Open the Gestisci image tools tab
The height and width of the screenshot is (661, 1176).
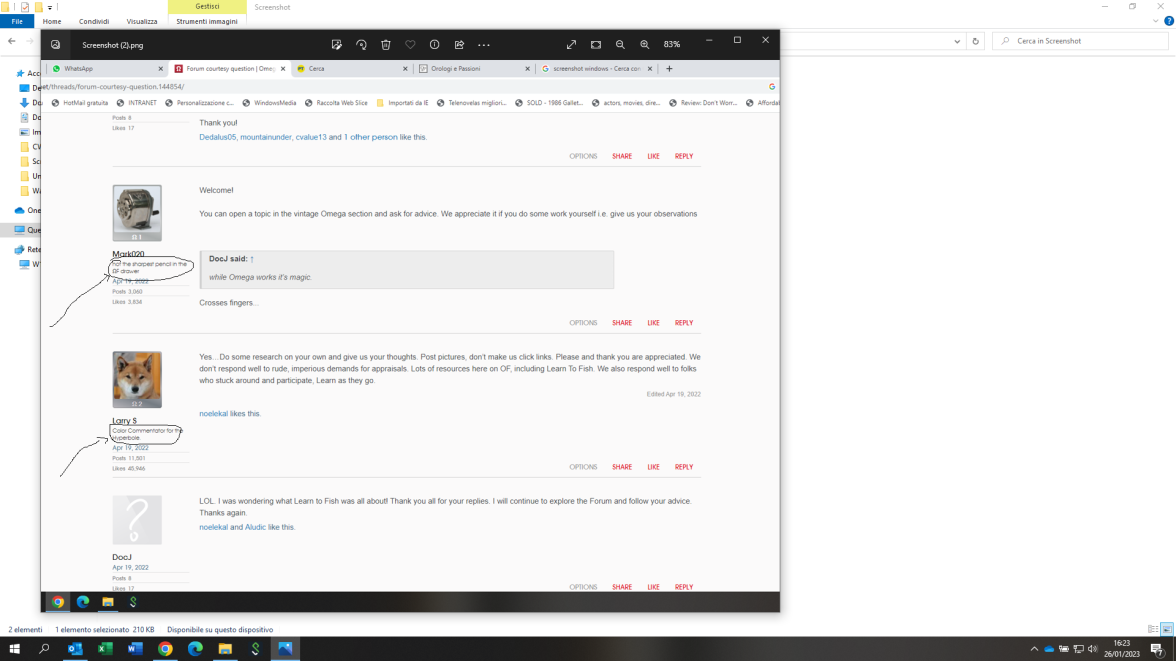click(207, 6)
